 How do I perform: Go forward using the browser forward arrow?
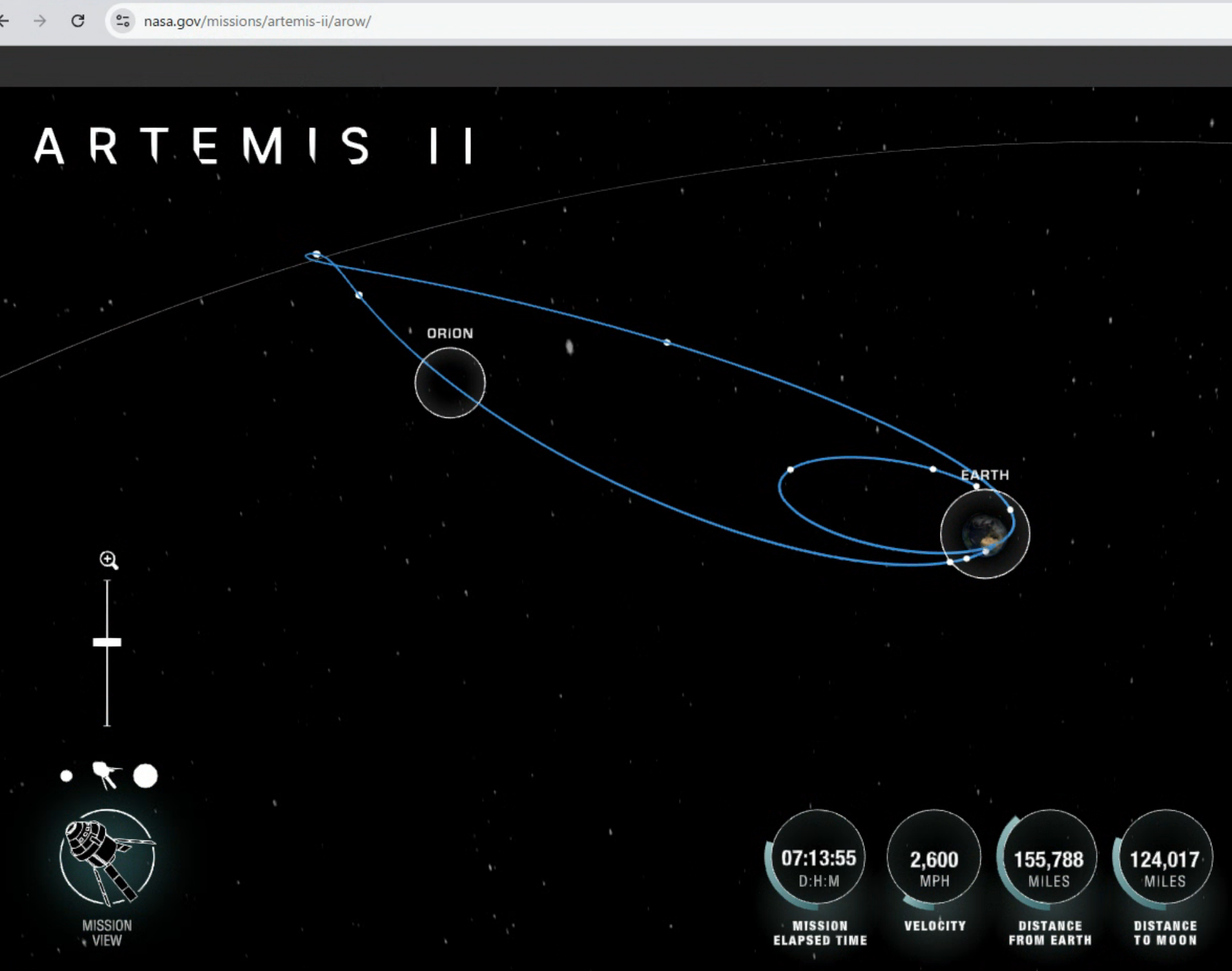click(x=40, y=21)
